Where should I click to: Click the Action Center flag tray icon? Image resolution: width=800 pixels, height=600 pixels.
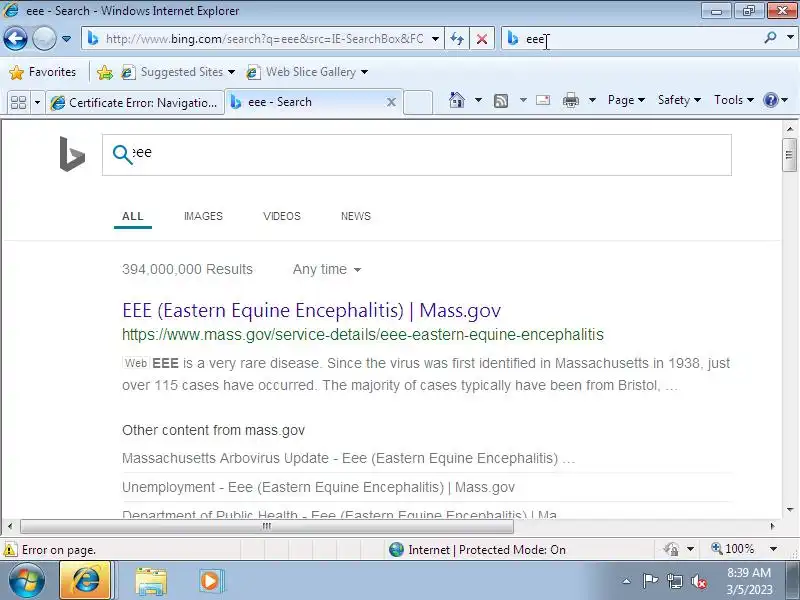[650, 581]
